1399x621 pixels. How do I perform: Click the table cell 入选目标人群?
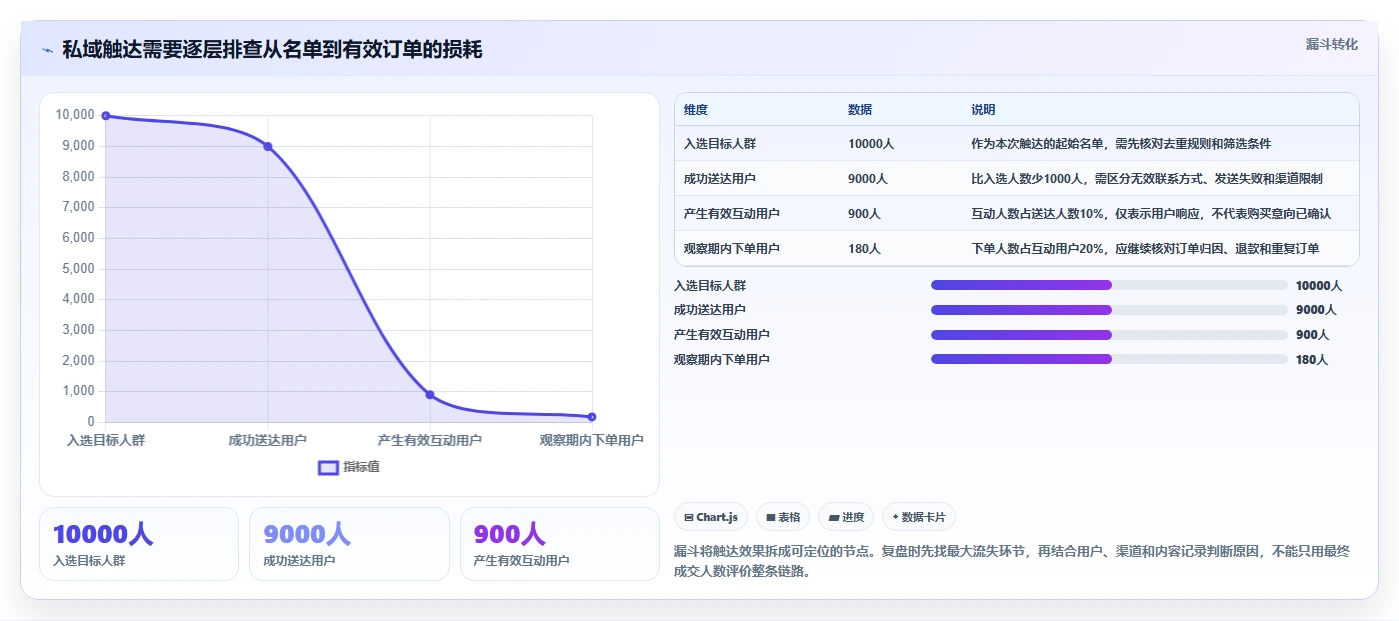[x=720, y=144]
